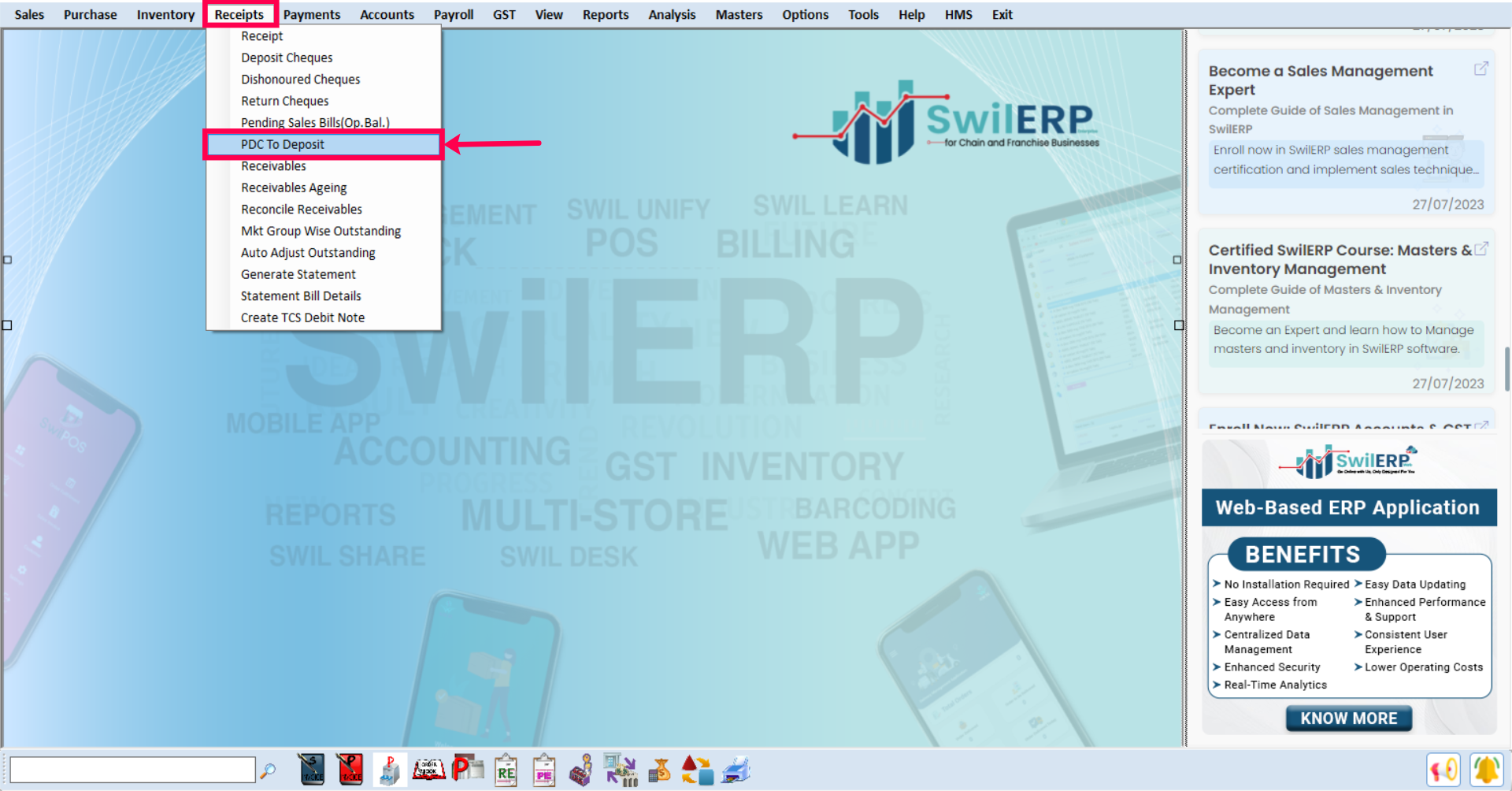Click the shapes conversion arrows icon
1512x791 pixels.
coord(697,770)
